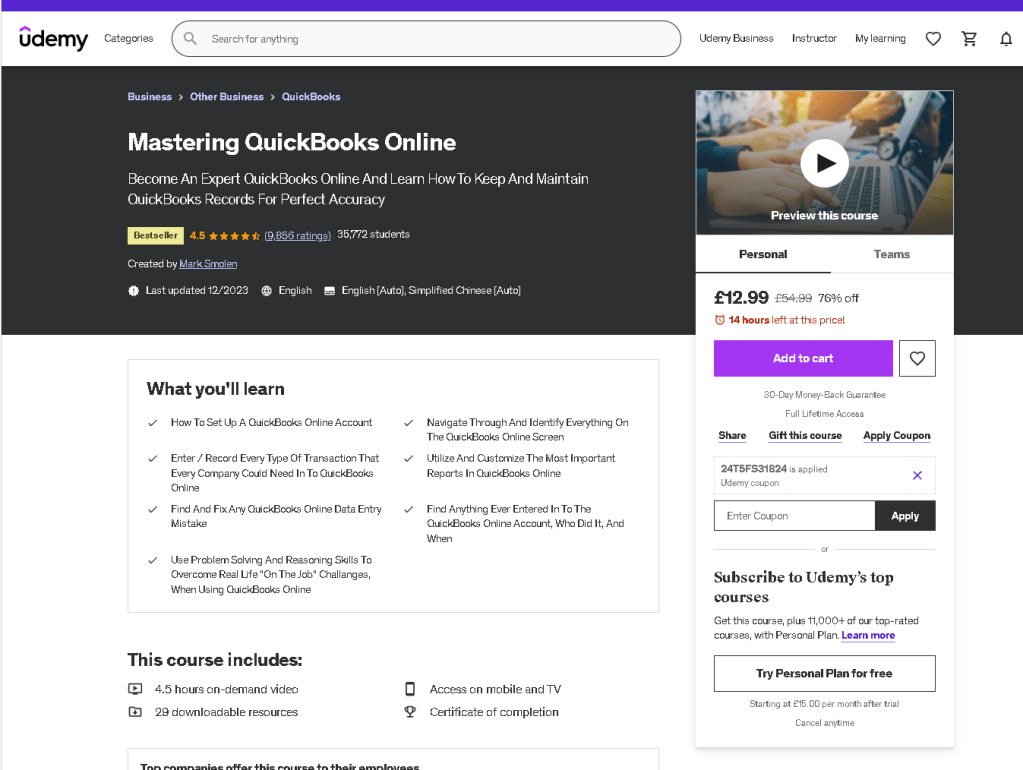
Task: Click the five-star rating icons
Action: coord(234,236)
